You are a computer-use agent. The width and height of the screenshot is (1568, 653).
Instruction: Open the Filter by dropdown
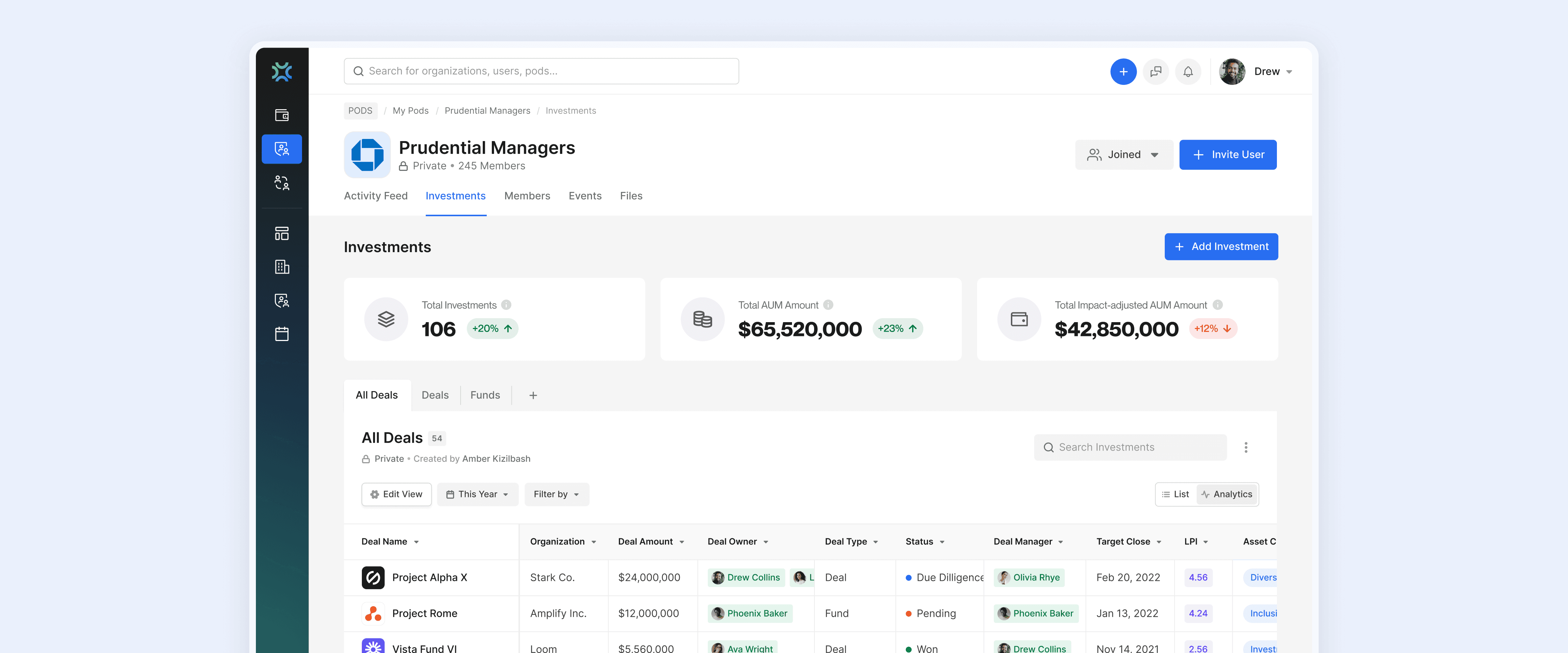pyautogui.click(x=556, y=494)
